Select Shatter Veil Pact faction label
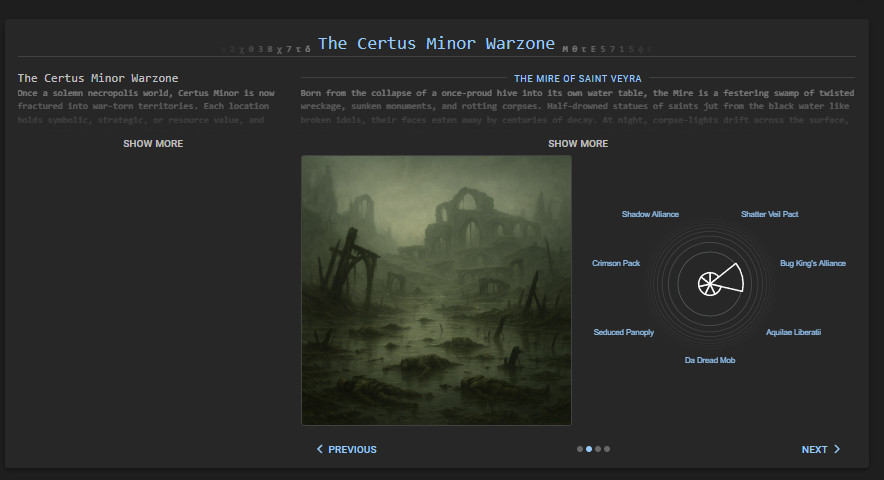 click(x=769, y=214)
